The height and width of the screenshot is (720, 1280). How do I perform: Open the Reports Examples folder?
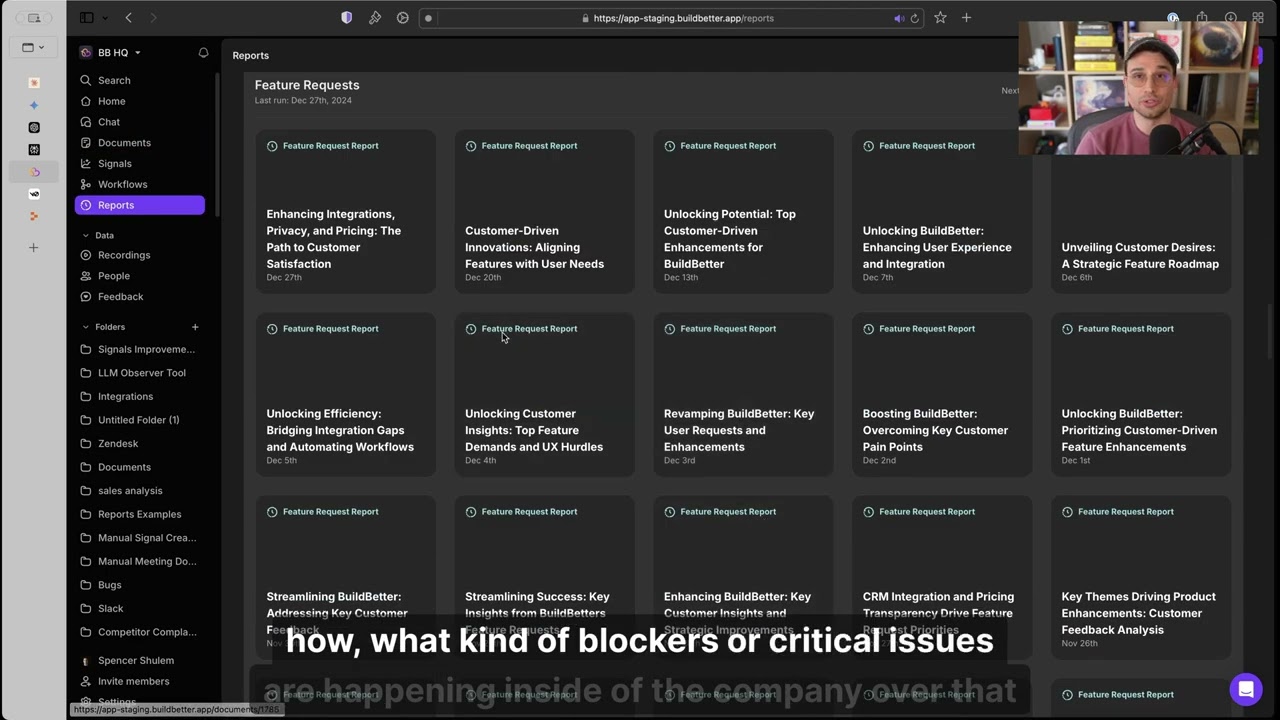pyautogui.click(x=140, y=514)
